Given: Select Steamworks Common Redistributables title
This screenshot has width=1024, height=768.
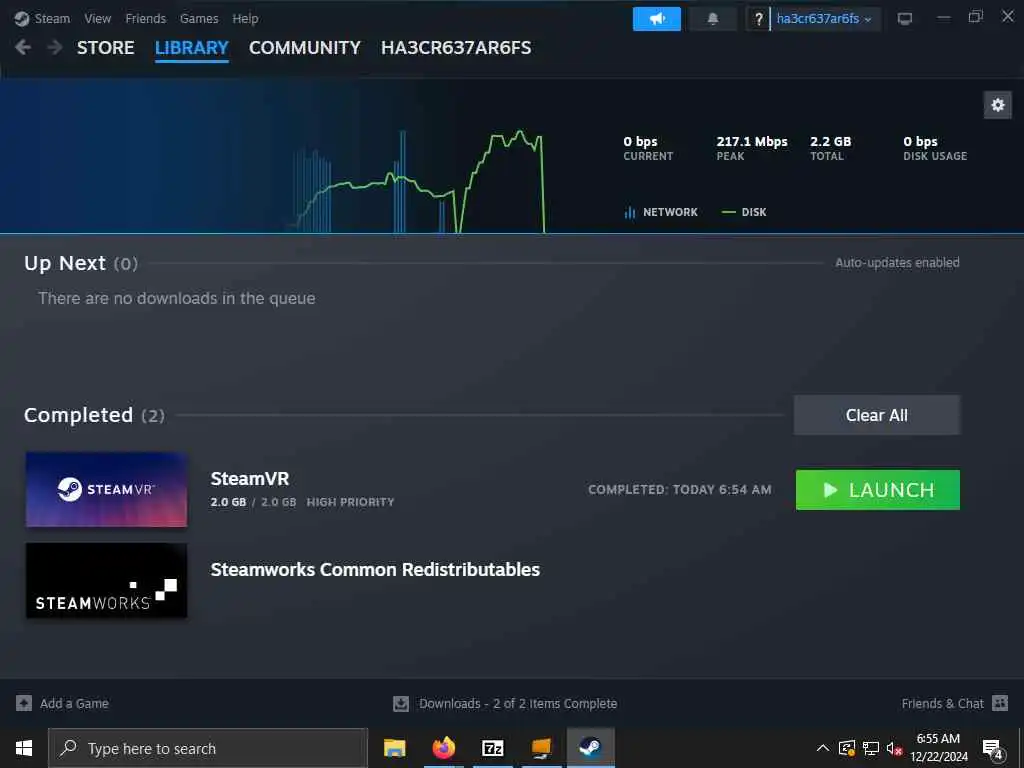Looking at the screenshot, I should click(x=375, y=569).
